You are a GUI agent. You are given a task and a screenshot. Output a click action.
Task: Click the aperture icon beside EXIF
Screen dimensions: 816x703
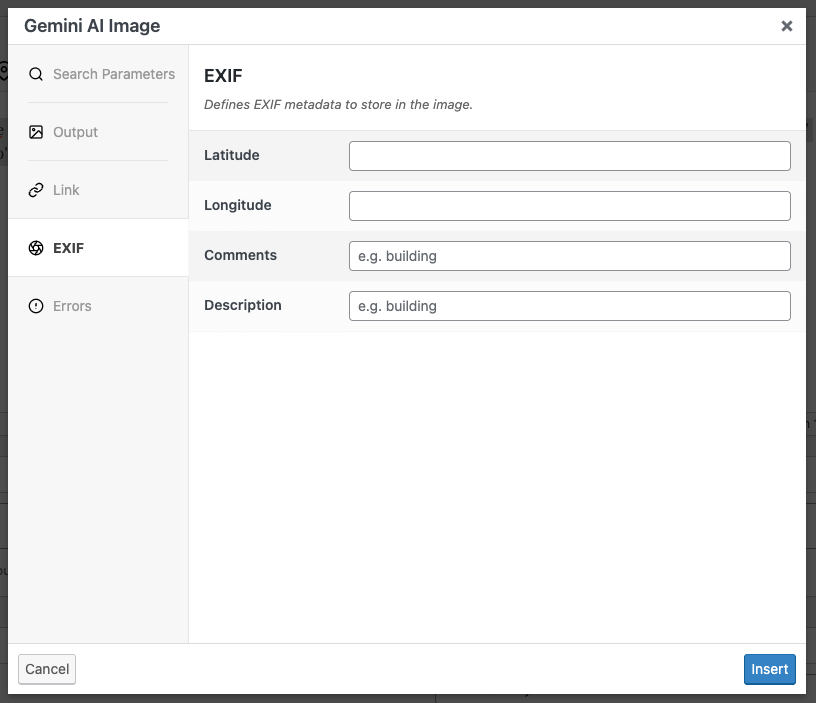point(36,248)
